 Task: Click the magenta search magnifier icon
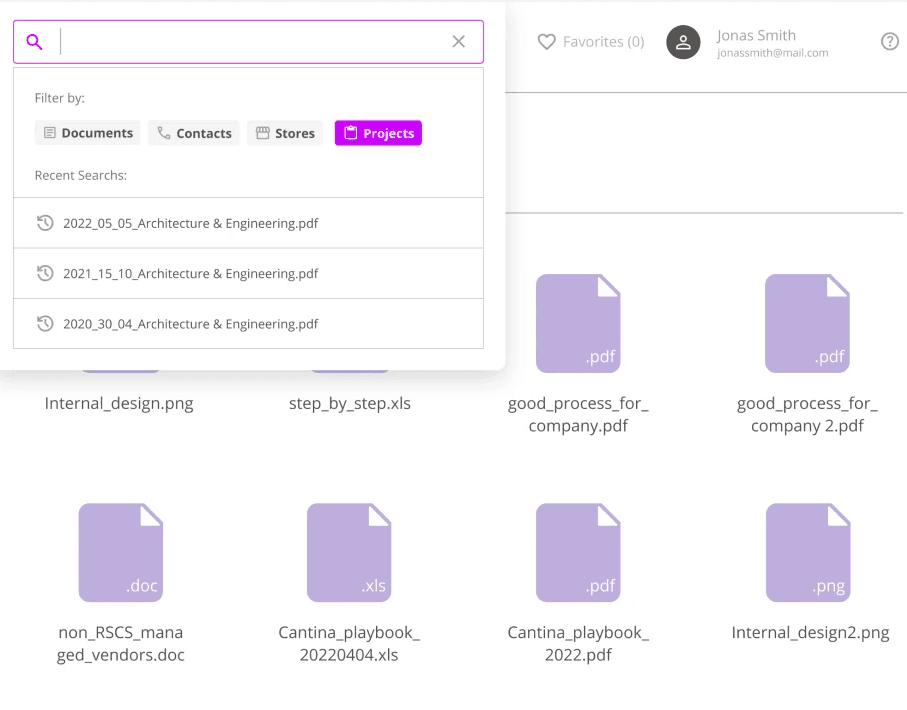[34, 42]
